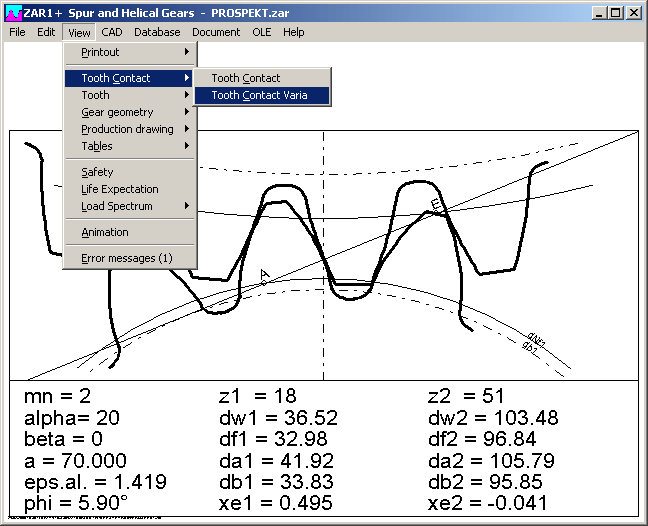The height and width of the screenshot is (526, 648).
Task: Choose Tooth Contact in the submenu
Action: [245, 78]
